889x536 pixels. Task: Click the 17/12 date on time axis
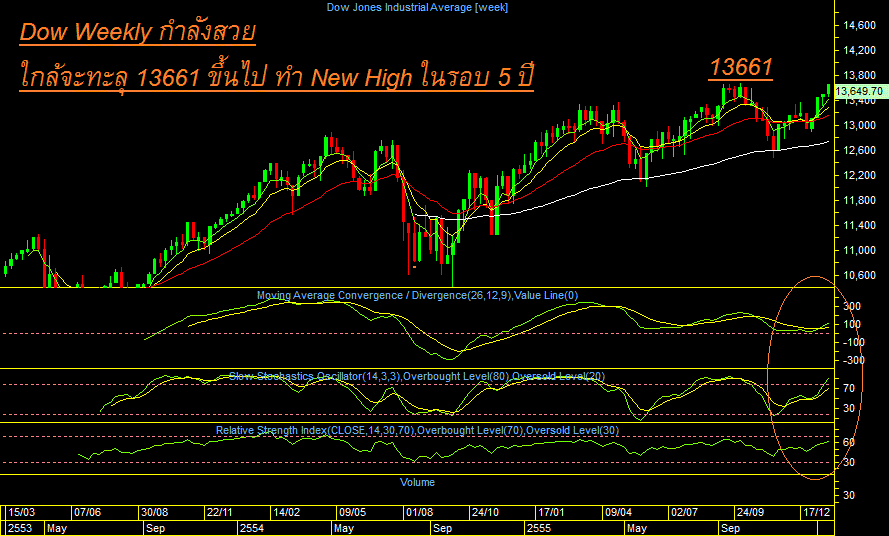pos(816,512)
